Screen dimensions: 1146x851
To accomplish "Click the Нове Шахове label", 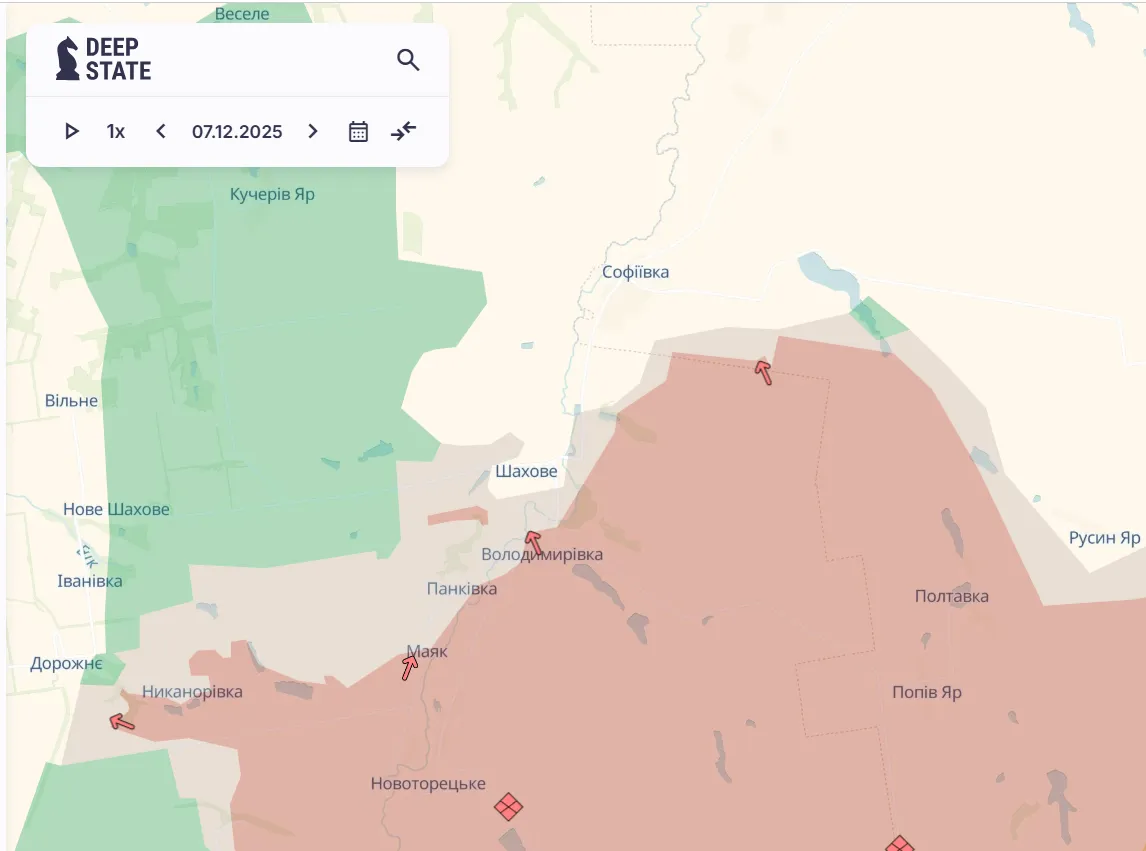I will (116, 509).
